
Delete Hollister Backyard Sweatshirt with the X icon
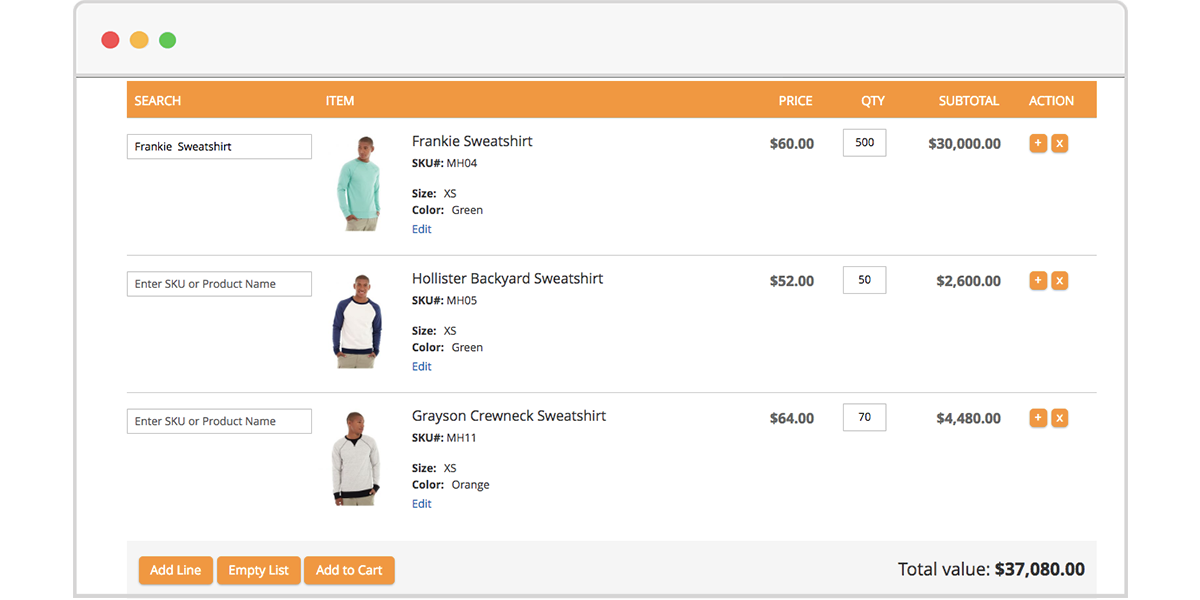pos(1060,281)
